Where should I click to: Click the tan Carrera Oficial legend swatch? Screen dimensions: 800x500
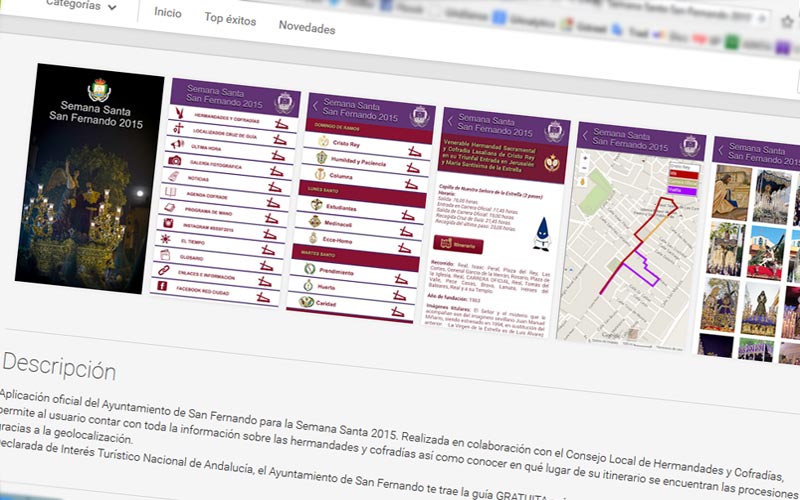[x=683, y=183]
